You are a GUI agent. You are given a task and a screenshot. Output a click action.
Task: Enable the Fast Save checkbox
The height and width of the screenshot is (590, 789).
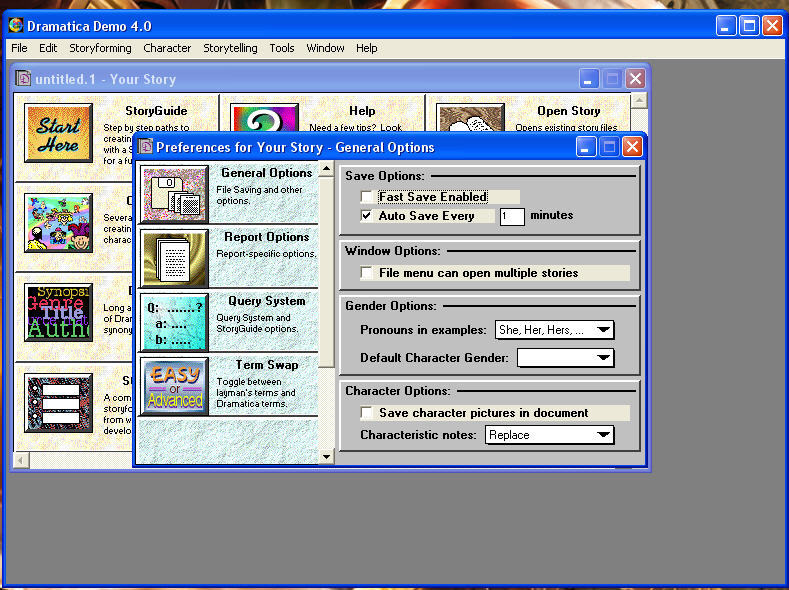click(x=367, y=197)
